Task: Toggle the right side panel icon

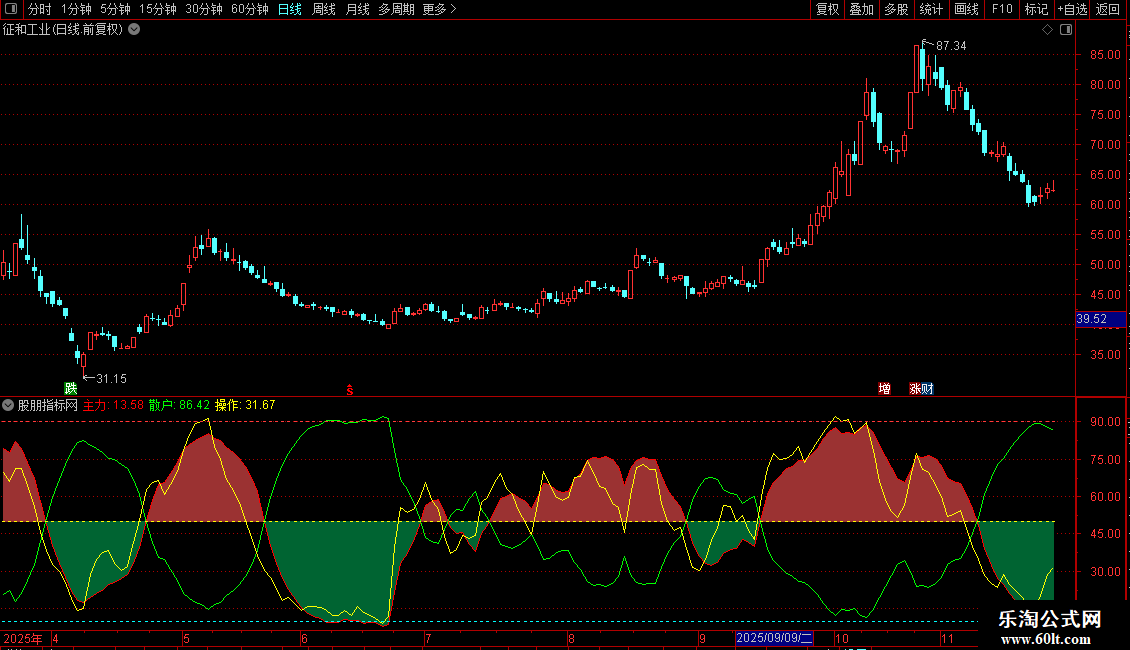Action: (1066, 30)
